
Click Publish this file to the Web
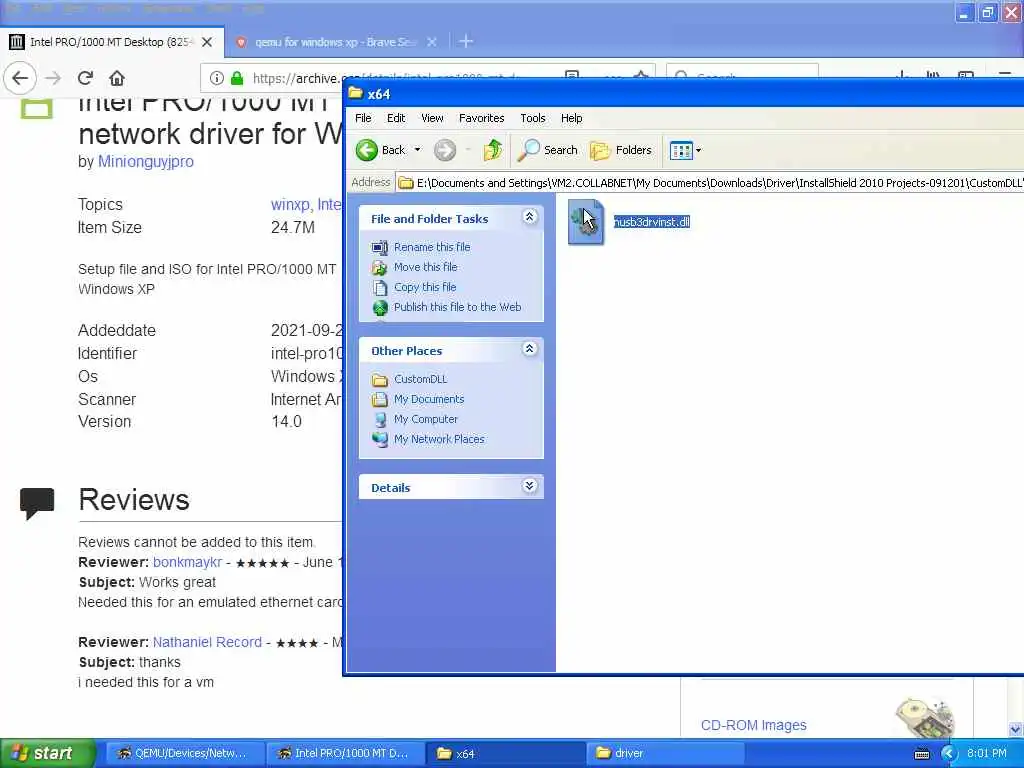coord(457,307)
